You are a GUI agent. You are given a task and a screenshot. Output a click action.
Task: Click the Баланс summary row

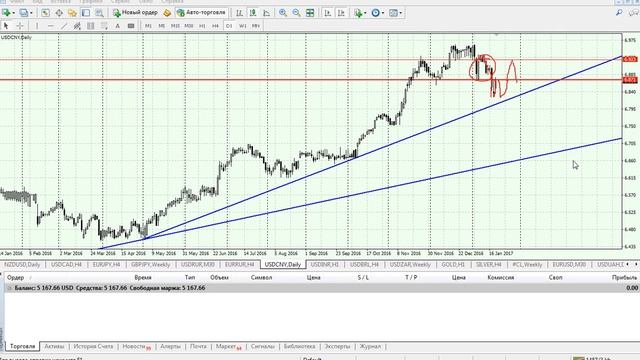pos(322,288)
